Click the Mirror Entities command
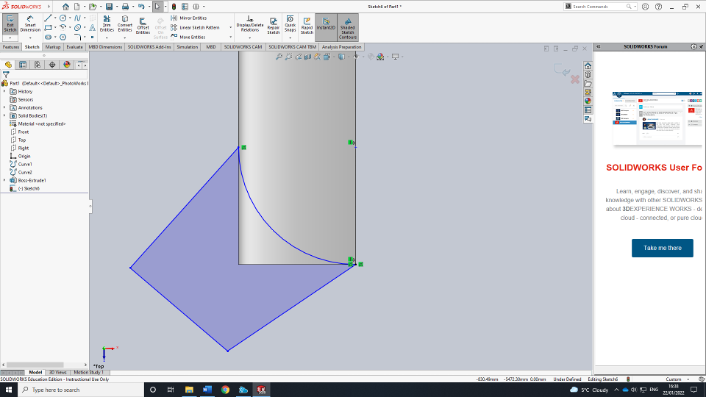The height and width of the screenshot is (398, 706). pos(189,18)
